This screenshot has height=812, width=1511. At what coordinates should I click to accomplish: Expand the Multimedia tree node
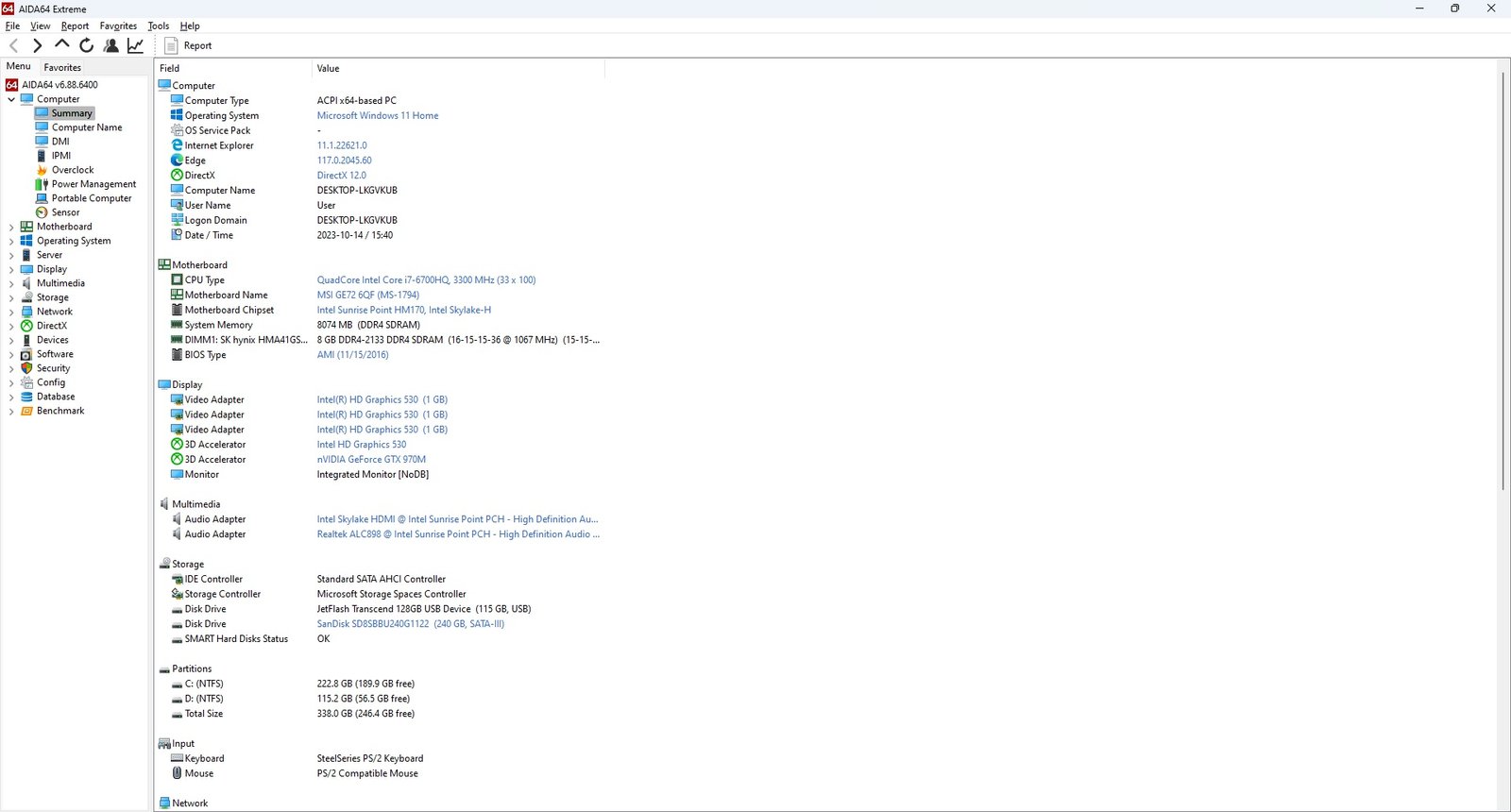click(11, 283)
